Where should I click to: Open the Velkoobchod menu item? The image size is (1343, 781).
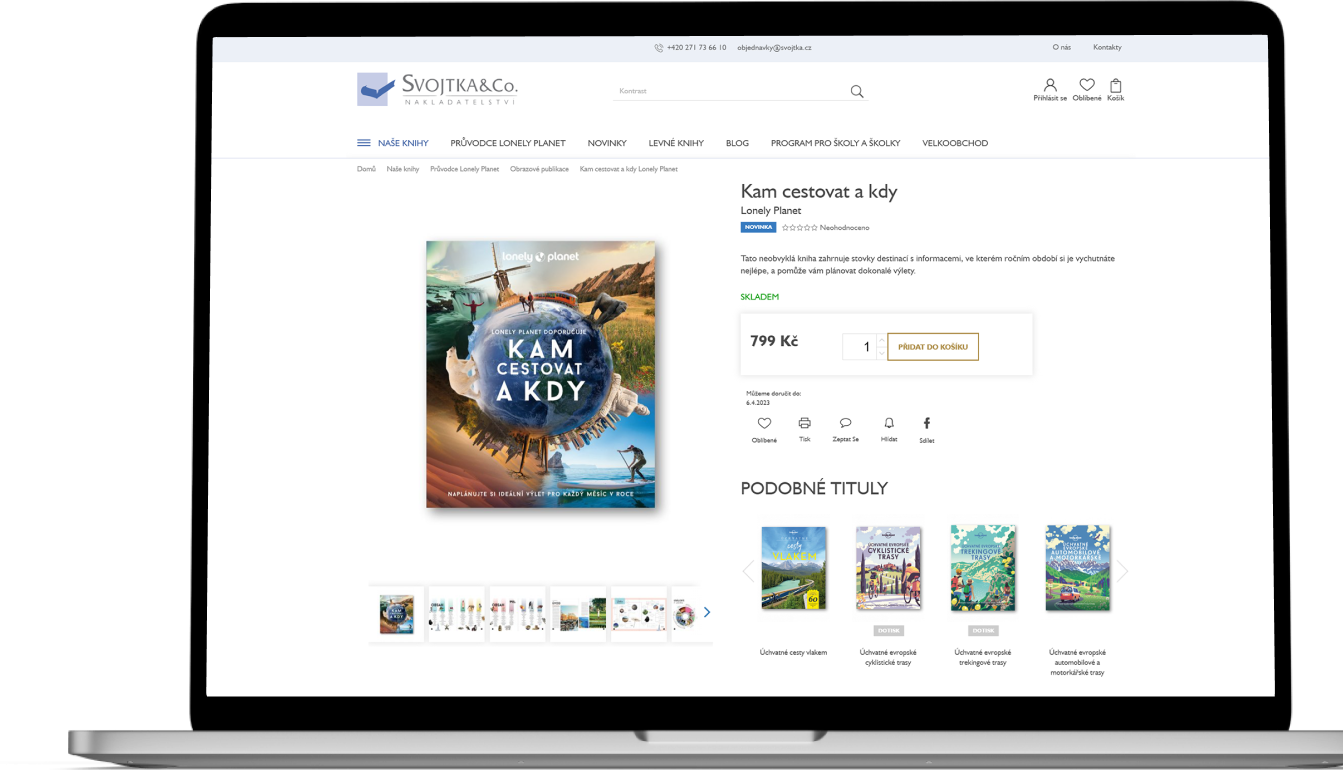[x=955, y=143]
